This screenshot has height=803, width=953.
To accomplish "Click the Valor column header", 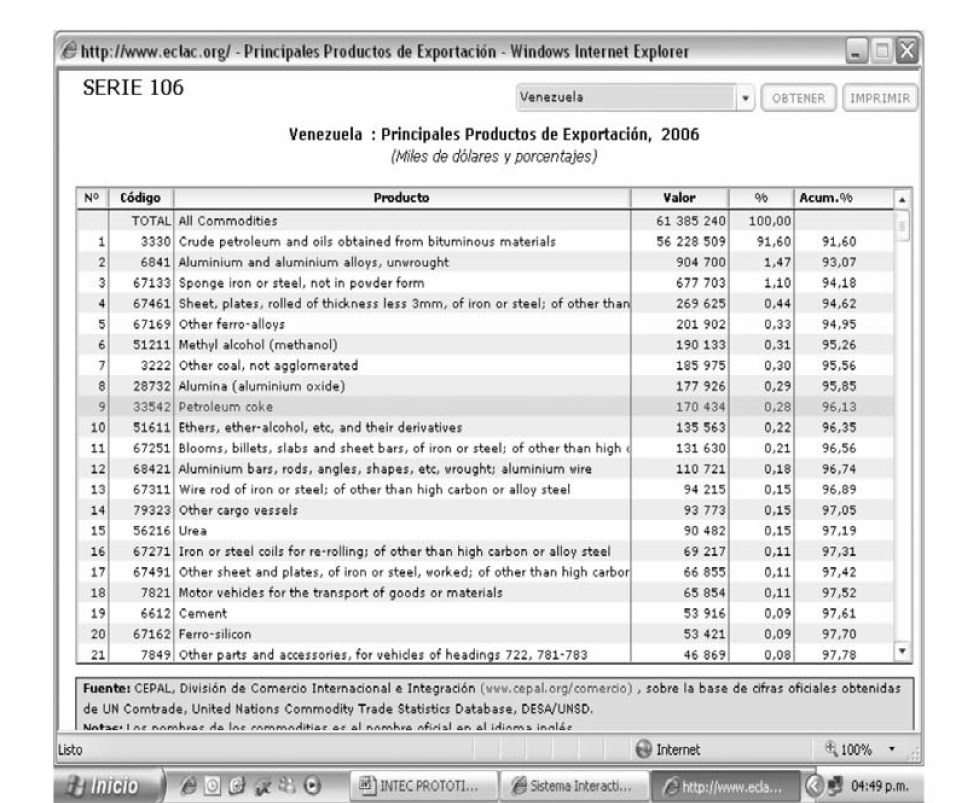I will (679, 198).
